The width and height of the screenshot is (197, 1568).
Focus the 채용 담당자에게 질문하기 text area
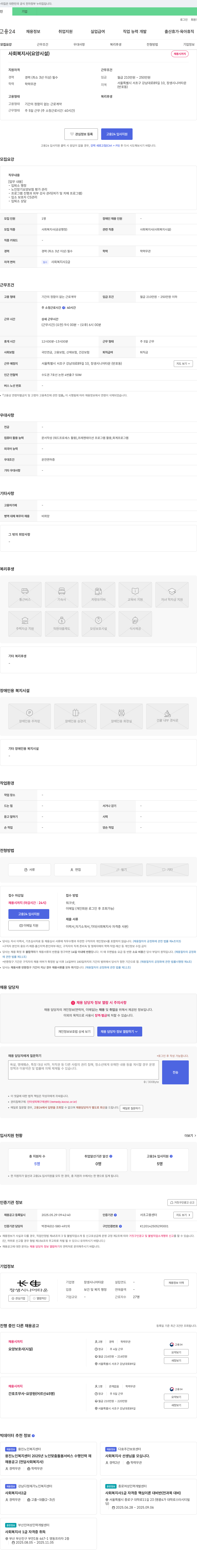84,1069
